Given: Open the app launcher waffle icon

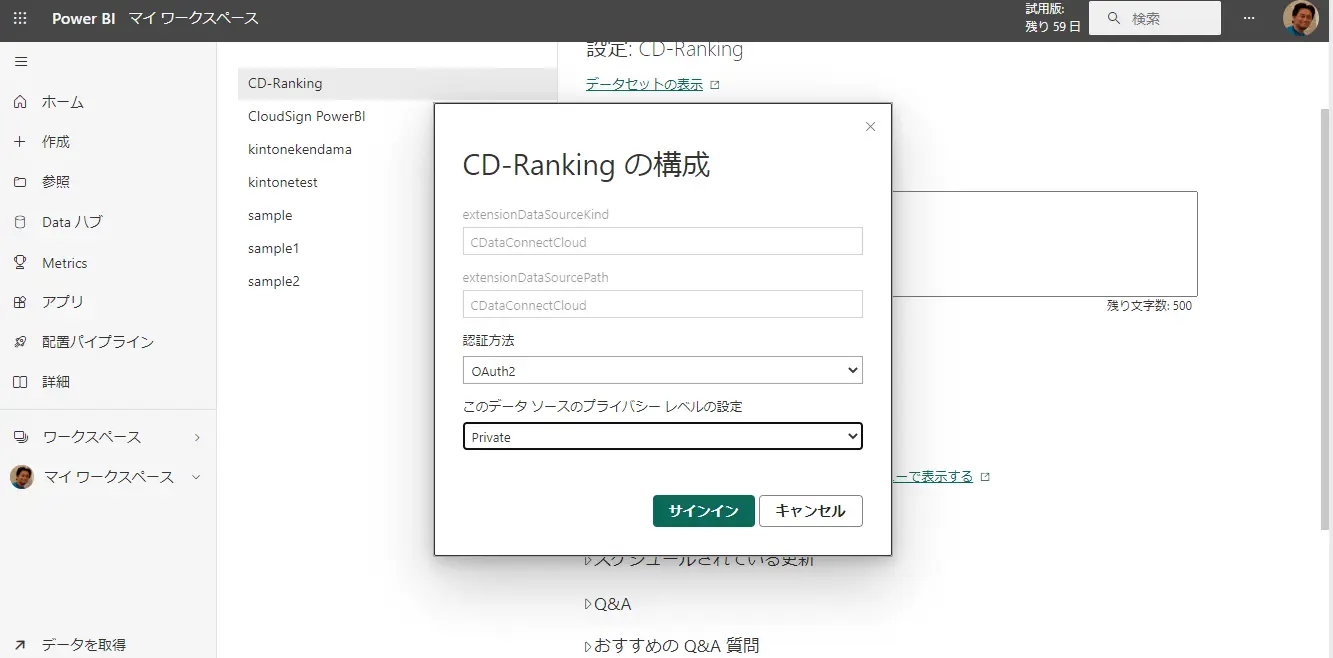Looking at the screenshot, I should tap(20, 18).
